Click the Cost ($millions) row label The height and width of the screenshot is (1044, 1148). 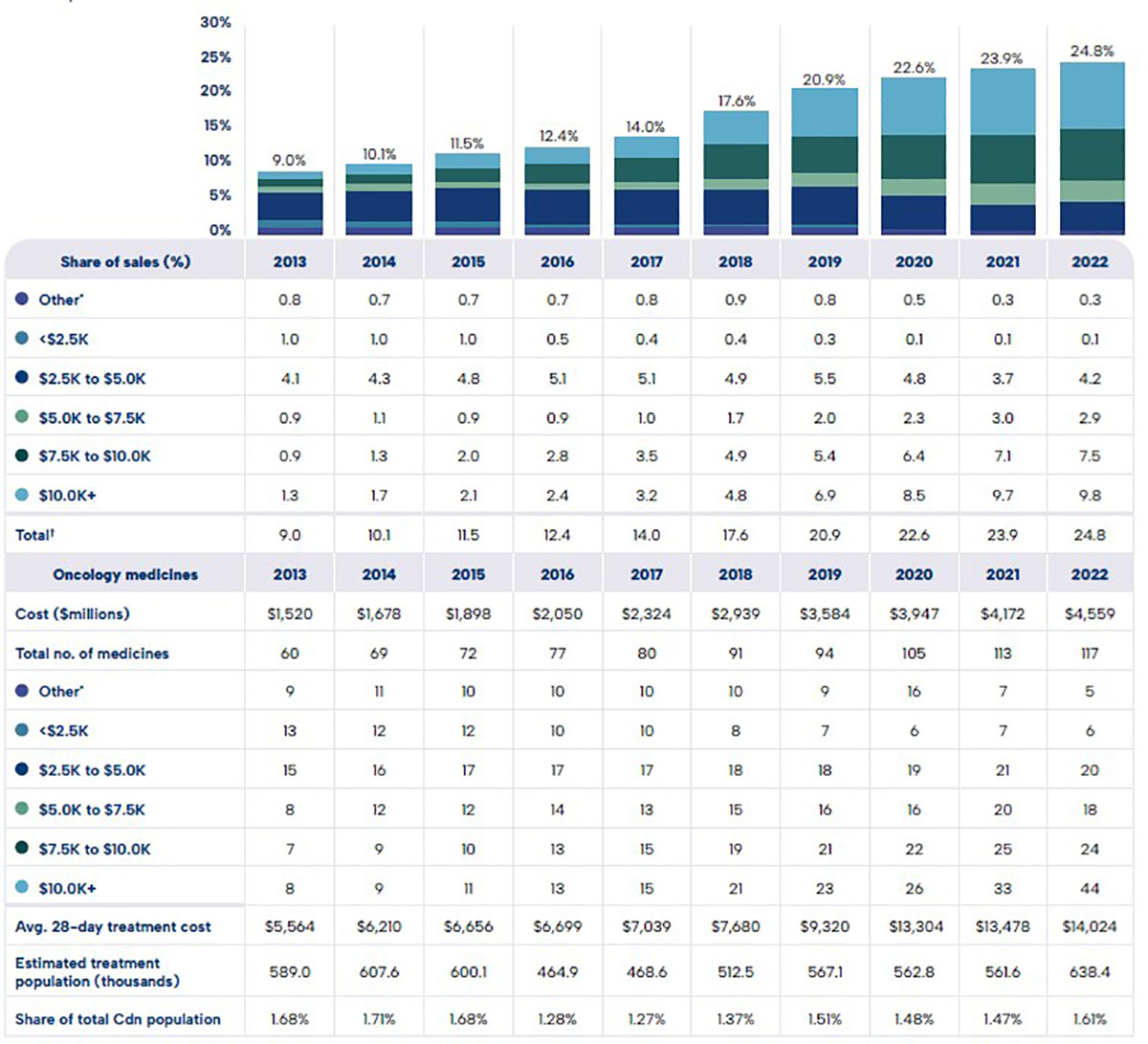(73, 613)
